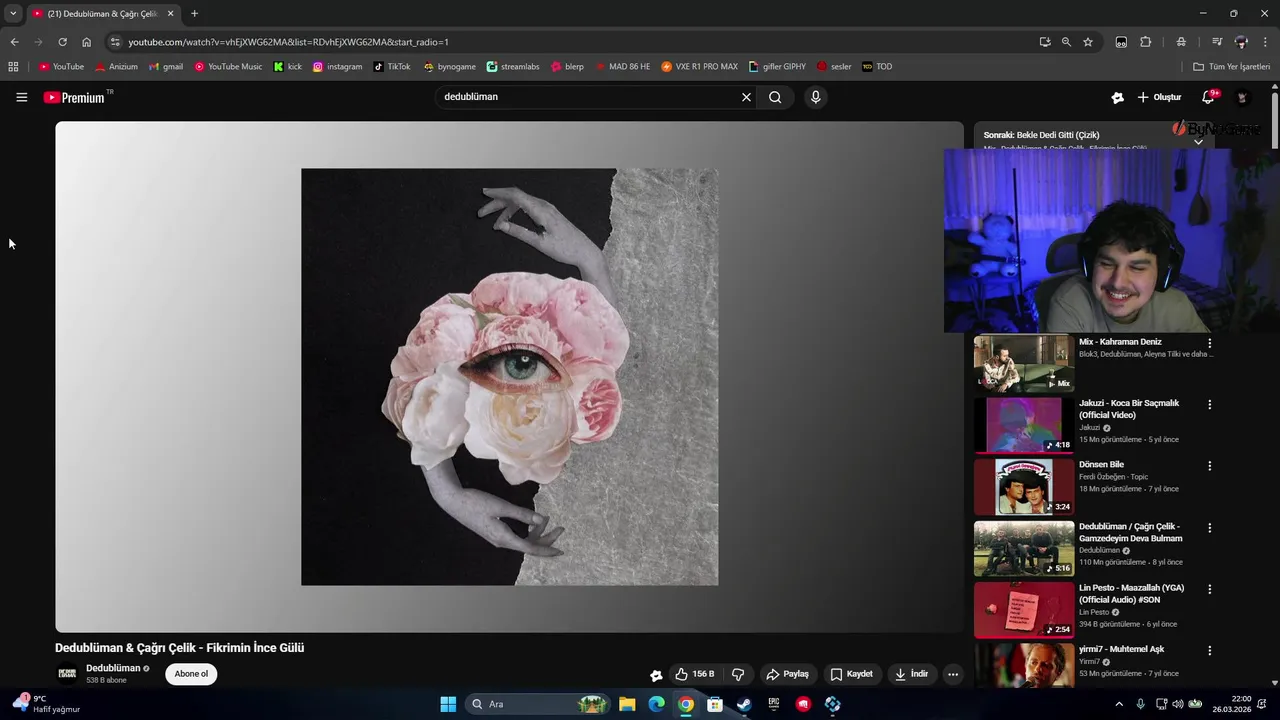Show hidden system tray icons
The width and height of the screenshot is (1280, 720).
[x=1119, y=704]
